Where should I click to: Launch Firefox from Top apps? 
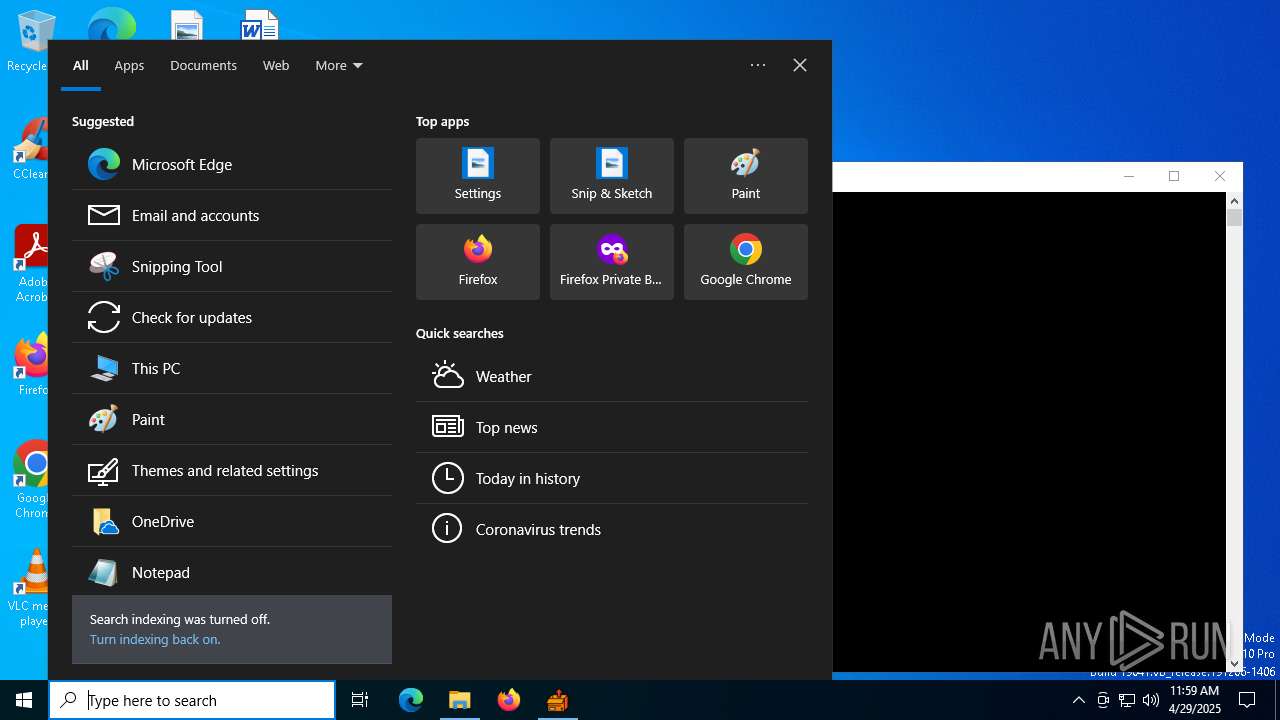click(478, 262)
